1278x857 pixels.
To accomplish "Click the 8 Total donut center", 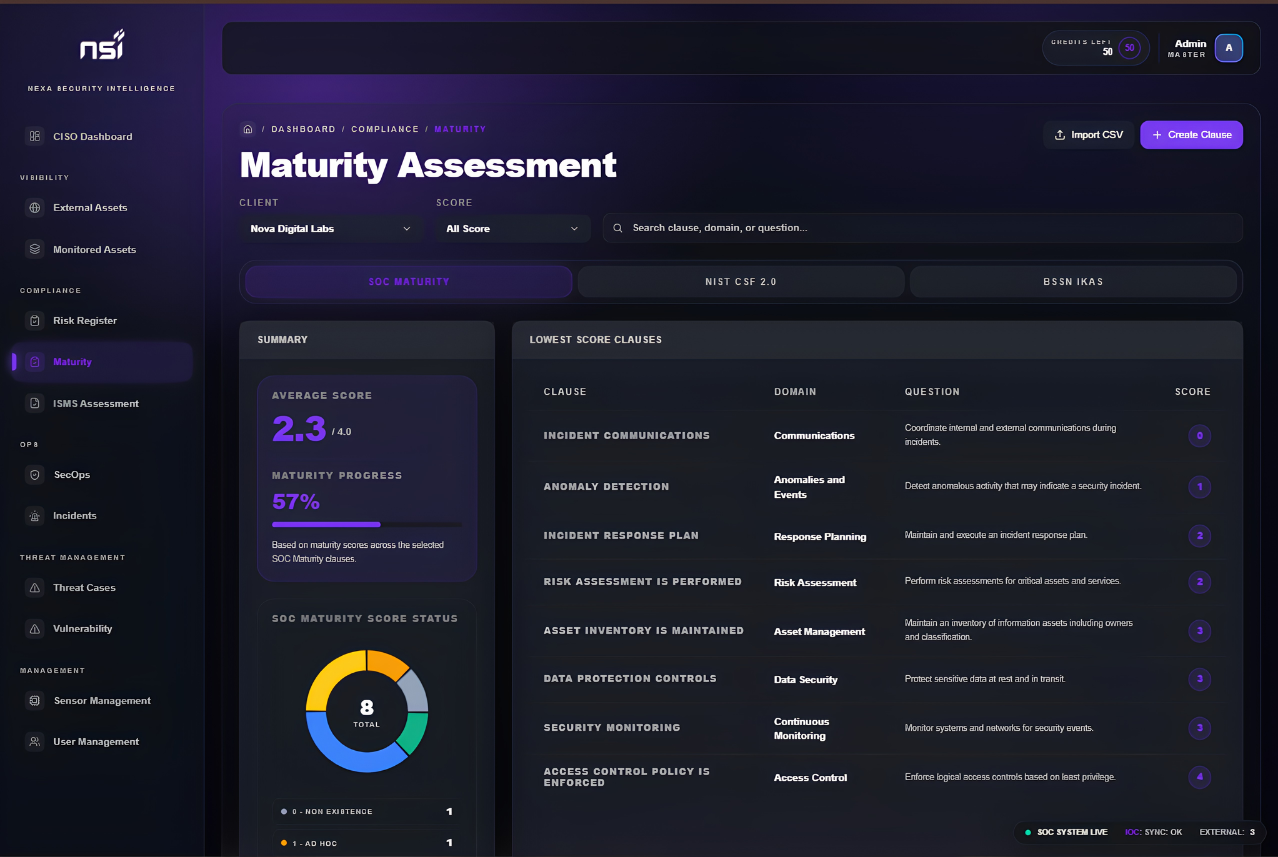I will pos(367,712).
